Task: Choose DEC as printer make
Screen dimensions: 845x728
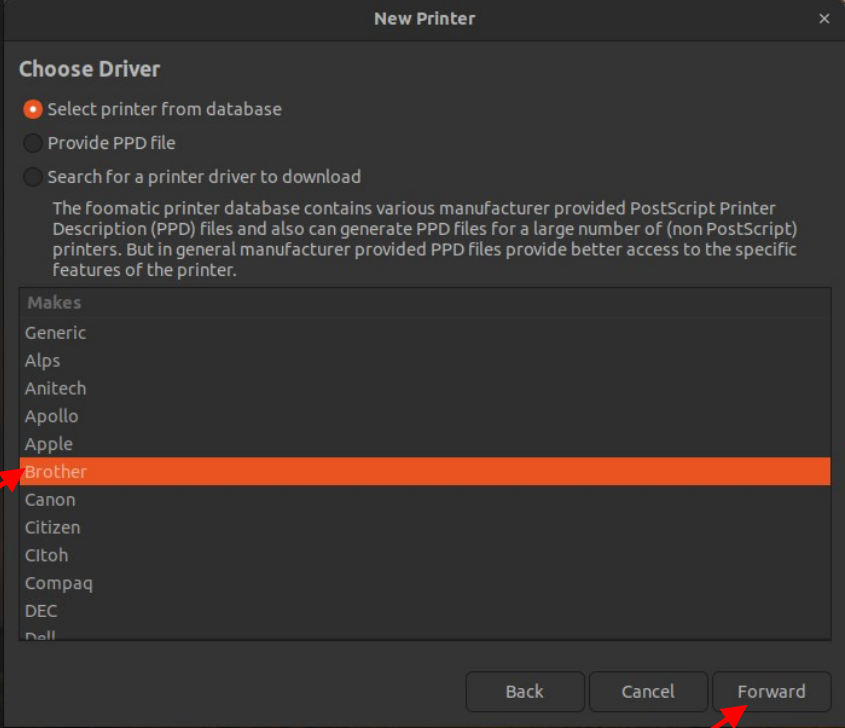Action: [x=41, y=611]
